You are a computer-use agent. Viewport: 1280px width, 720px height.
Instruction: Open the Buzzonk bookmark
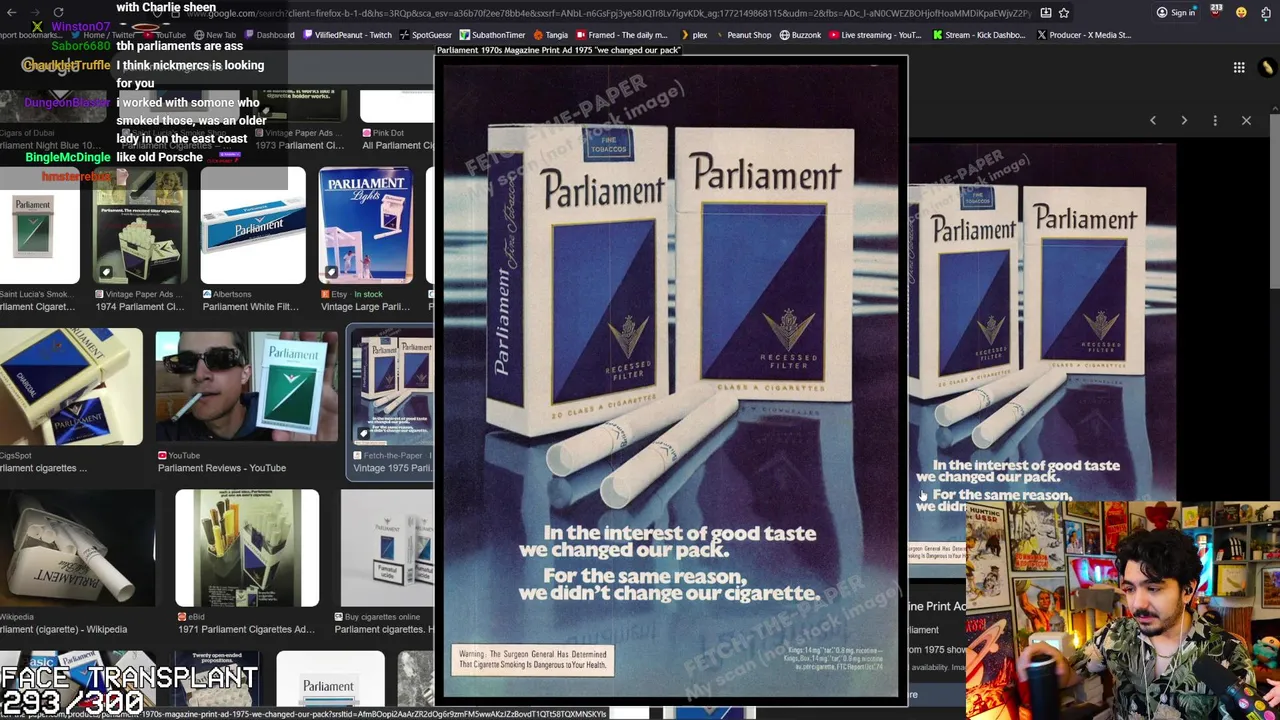tap(800, 35)
